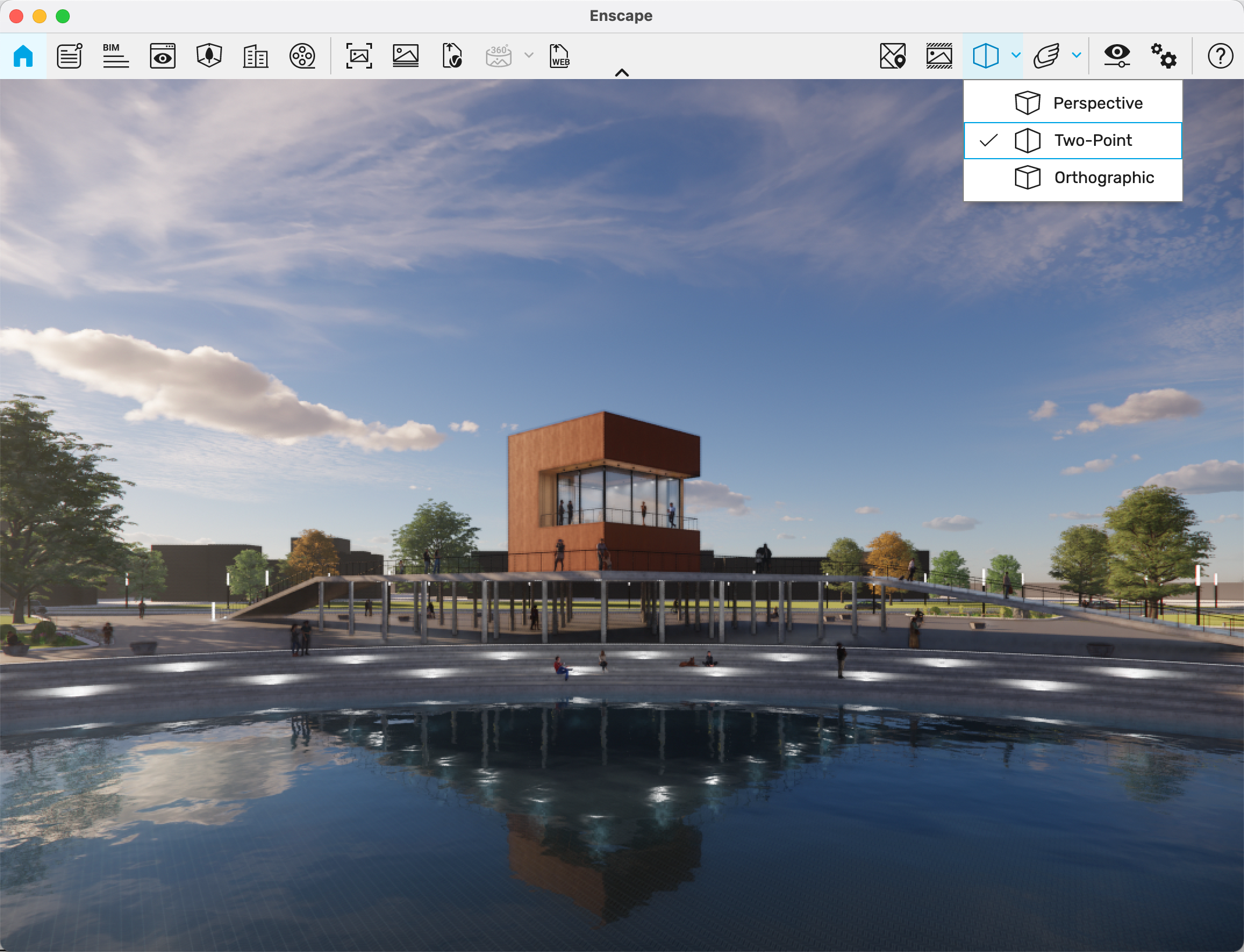Minimize the window with yellow button
The width and height of the screenshot is (1244, 952).
40,16
